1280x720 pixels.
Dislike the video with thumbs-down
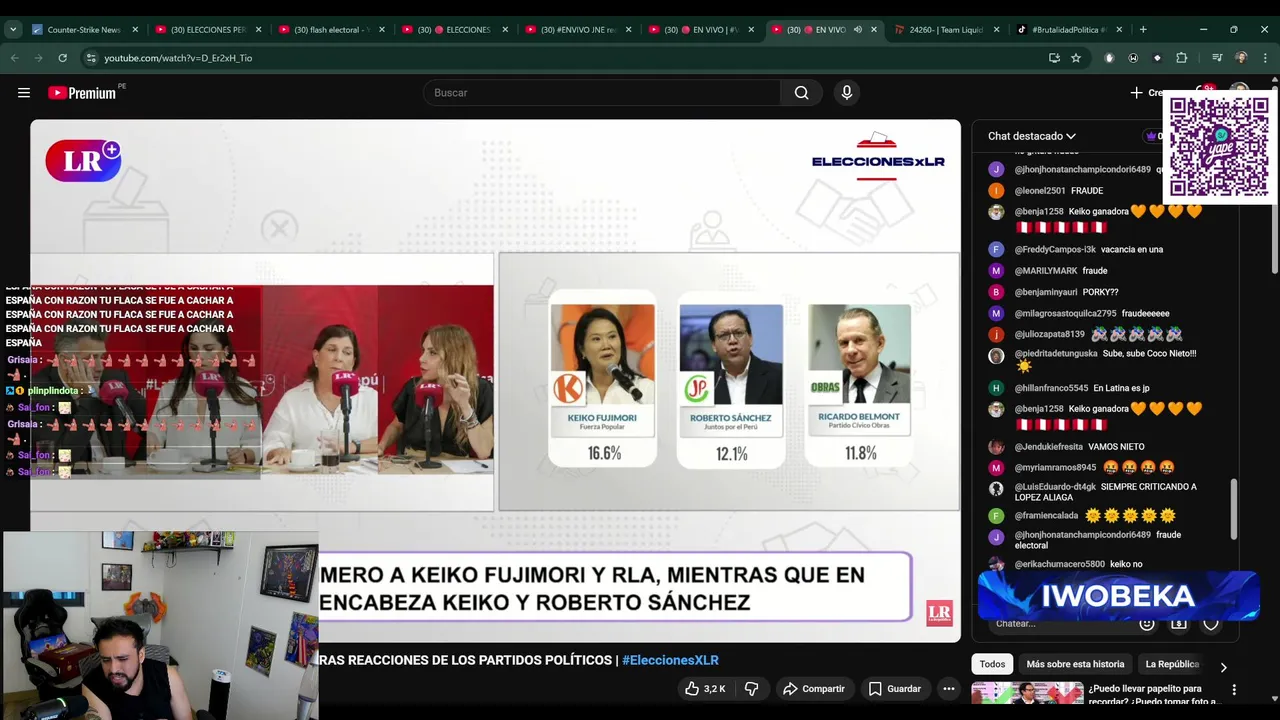coord(751,689)
